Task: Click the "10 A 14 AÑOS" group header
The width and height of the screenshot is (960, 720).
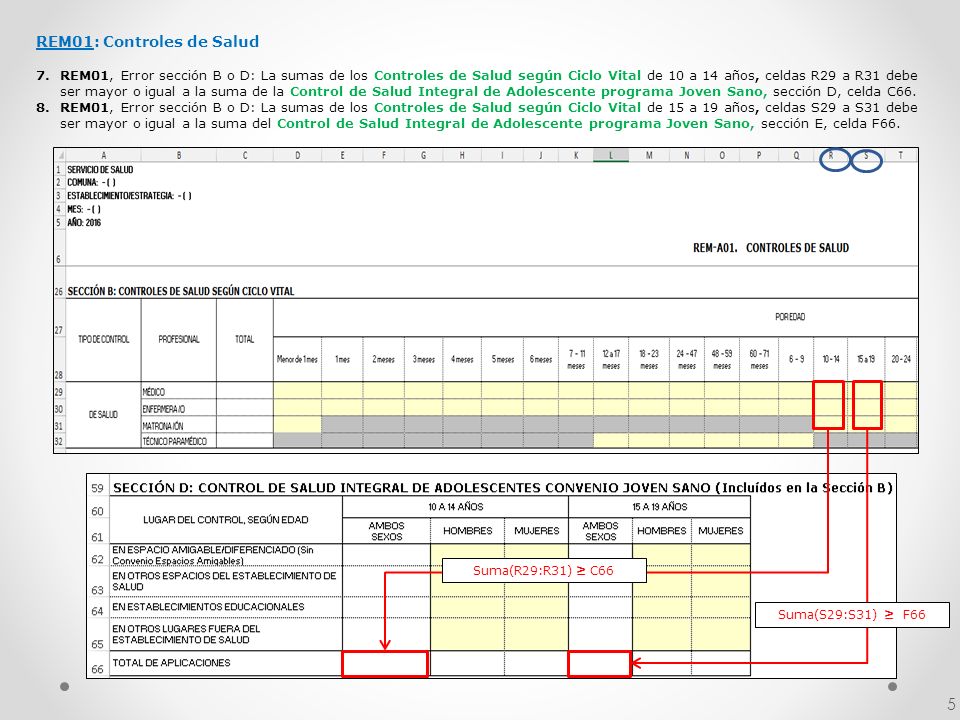Action: tap(456, 507)
